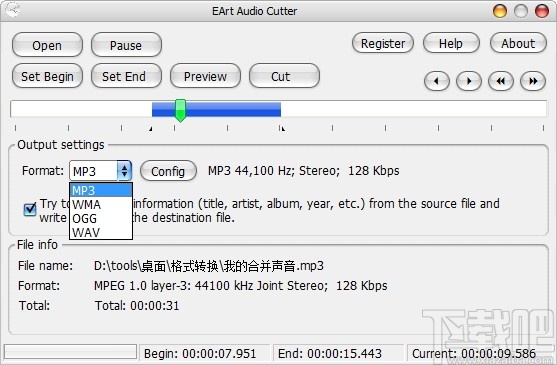Viewport: 557px width, 365px height.
Task: Pause the audio playback
Action: (126, 45)
